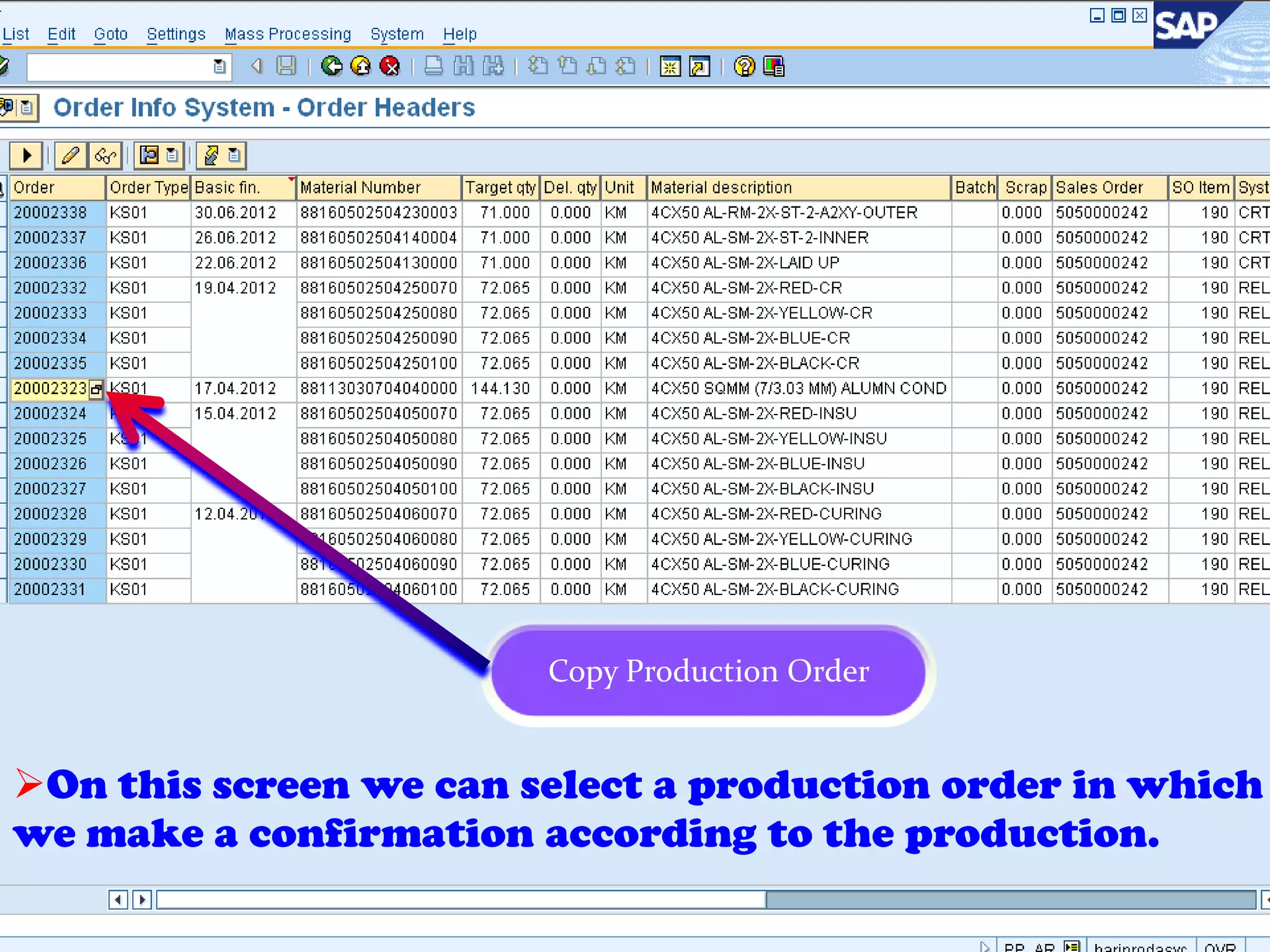
Task: Open the System menu
Action: pyautogui.click(x=397, y=33)
